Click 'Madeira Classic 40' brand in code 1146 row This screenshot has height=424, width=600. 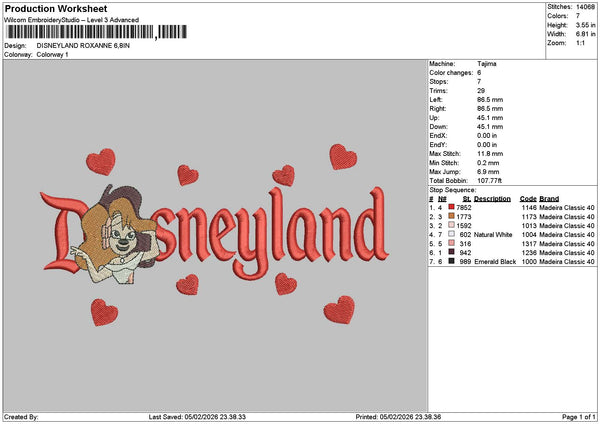tap(567, 207)
